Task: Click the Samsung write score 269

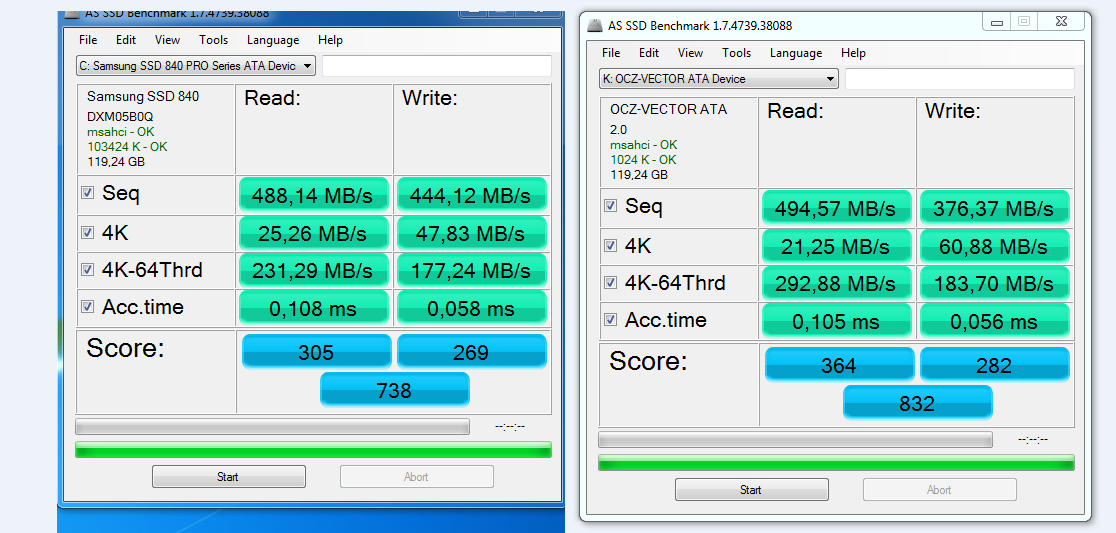Action: click(472, 352)
